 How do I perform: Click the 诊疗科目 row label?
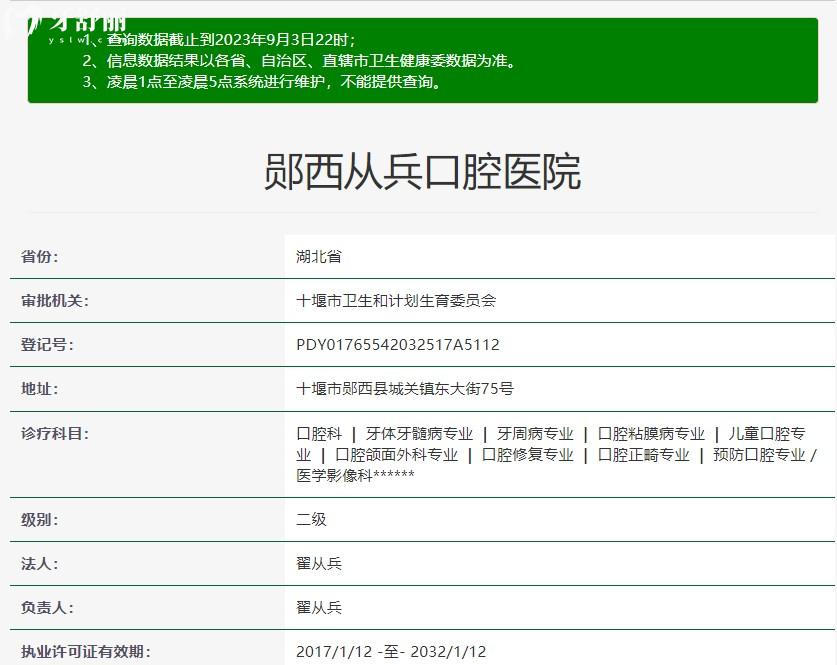click(55, 431)
